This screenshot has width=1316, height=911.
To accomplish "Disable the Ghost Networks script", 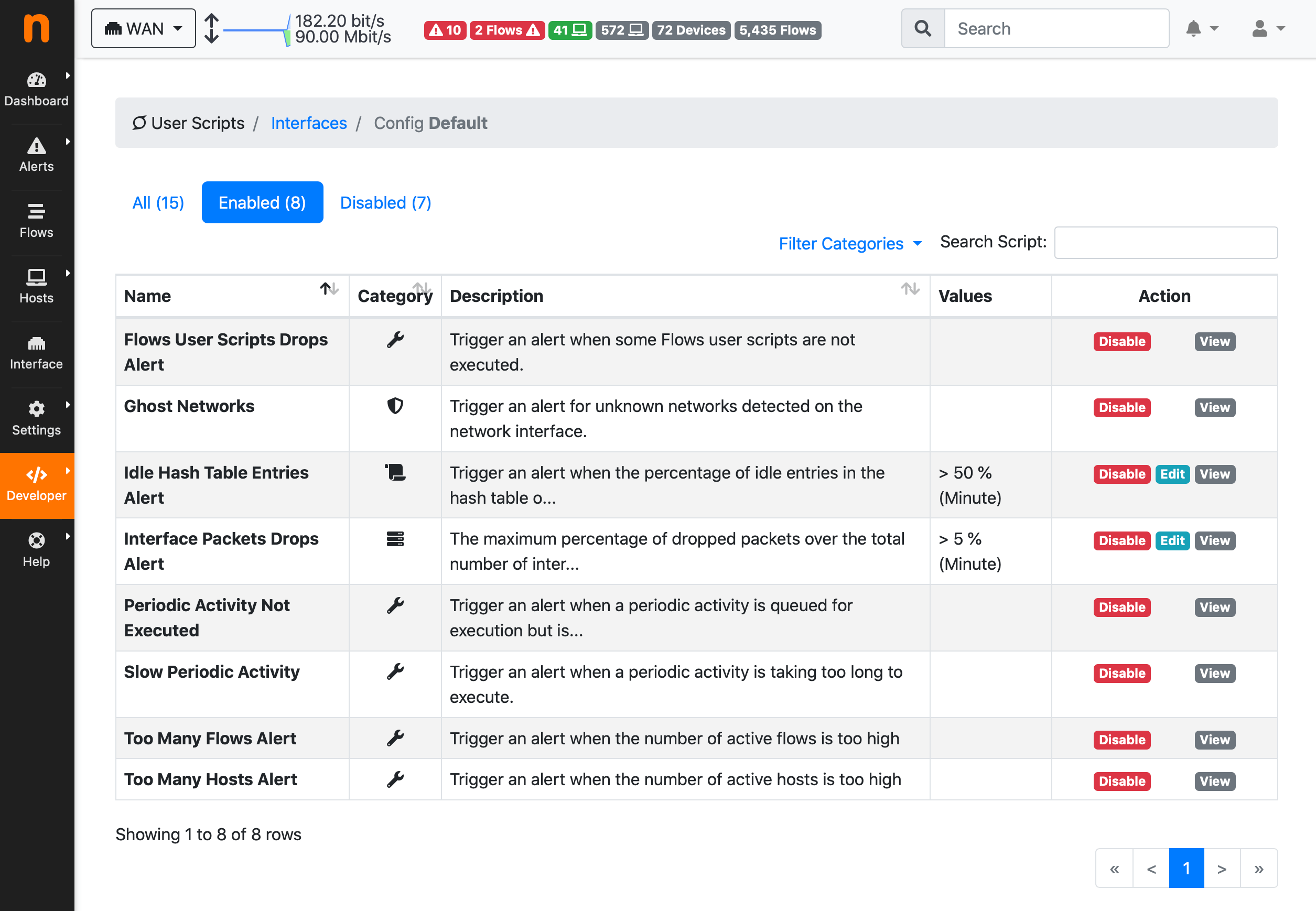I will click(x=1121, y=408).
